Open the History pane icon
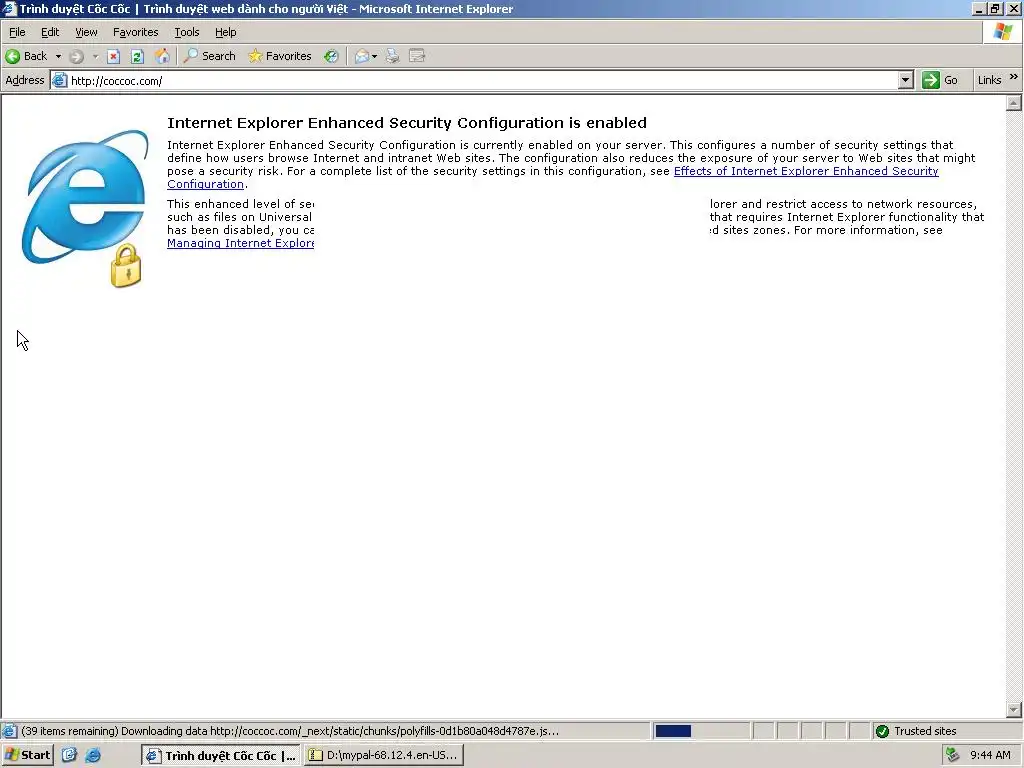1024x768 pixels. click(x=332, y=56)
